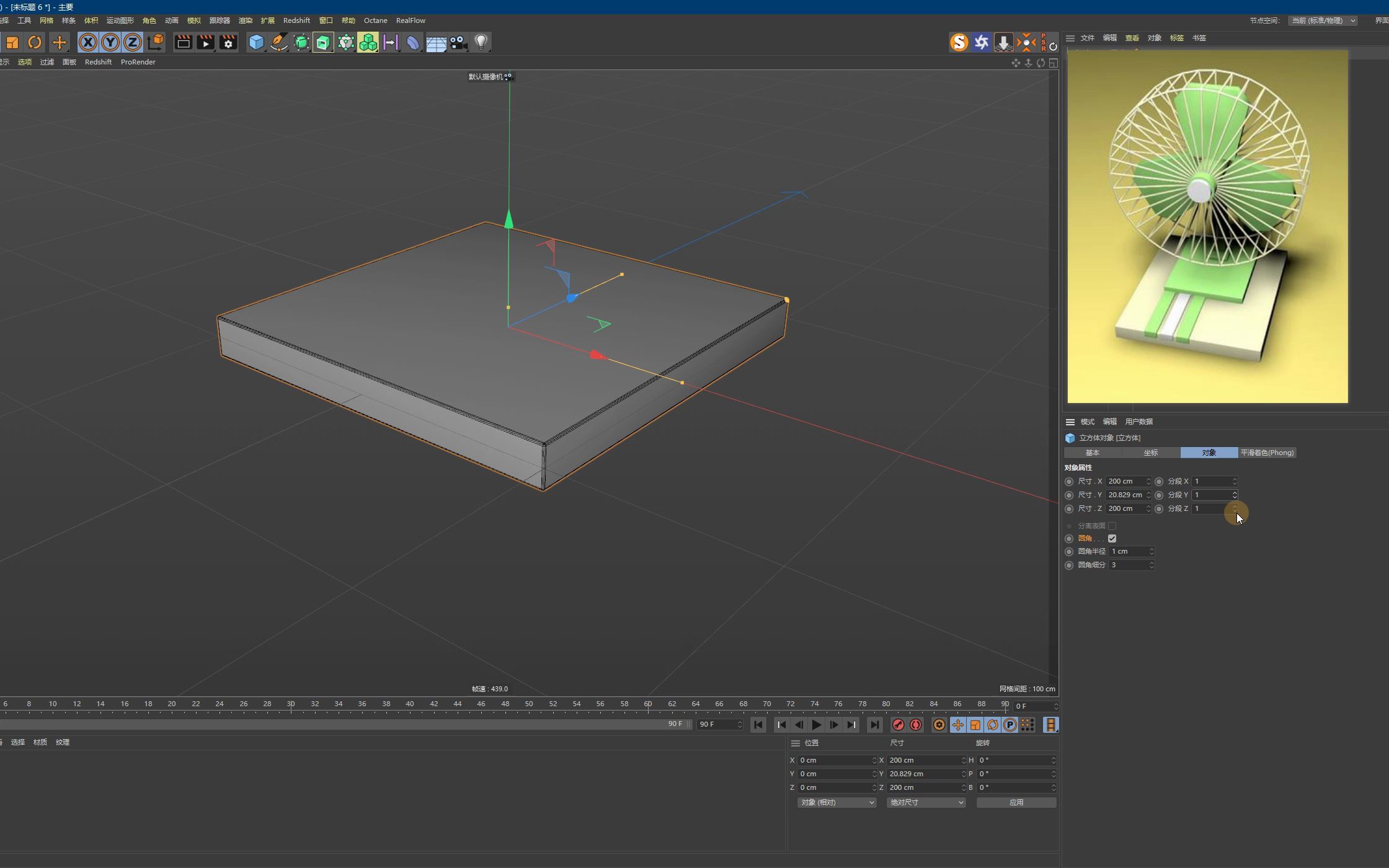Open the 运动图形 menu
The image size is (1389, 868).
click(x=120, y=20)
